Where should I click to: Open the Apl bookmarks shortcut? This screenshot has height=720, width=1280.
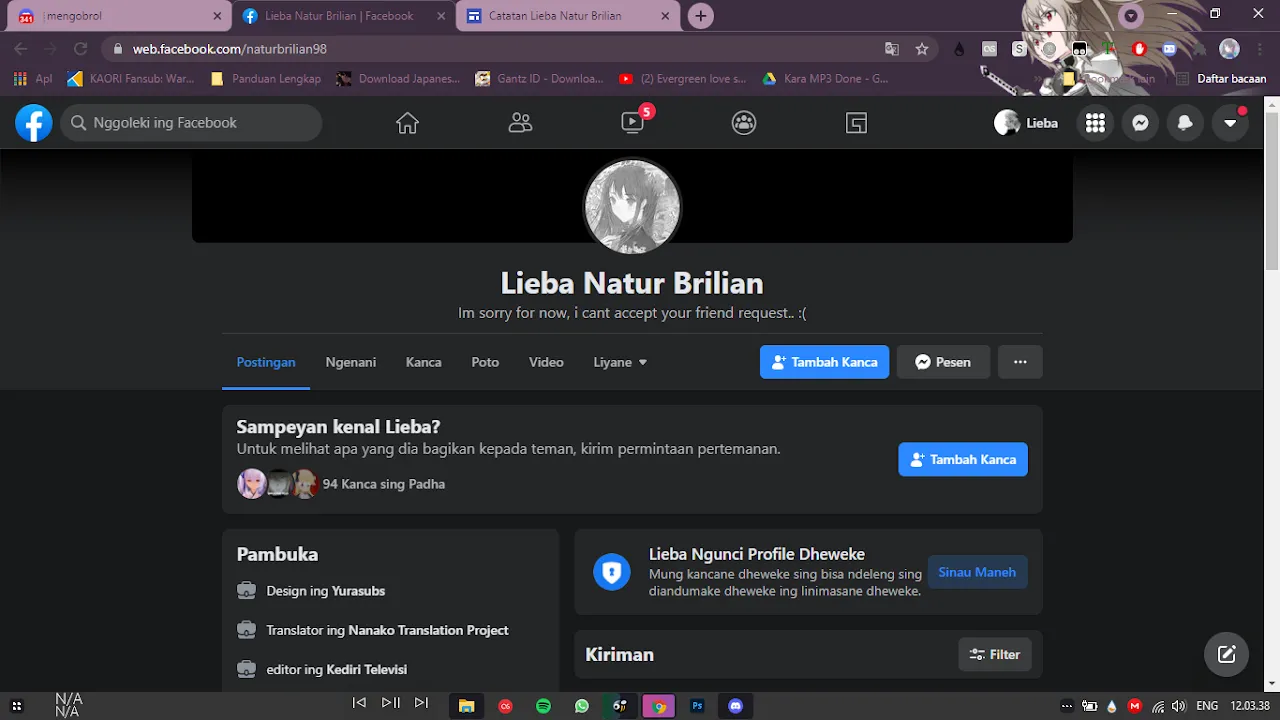[x=33, y=78]
